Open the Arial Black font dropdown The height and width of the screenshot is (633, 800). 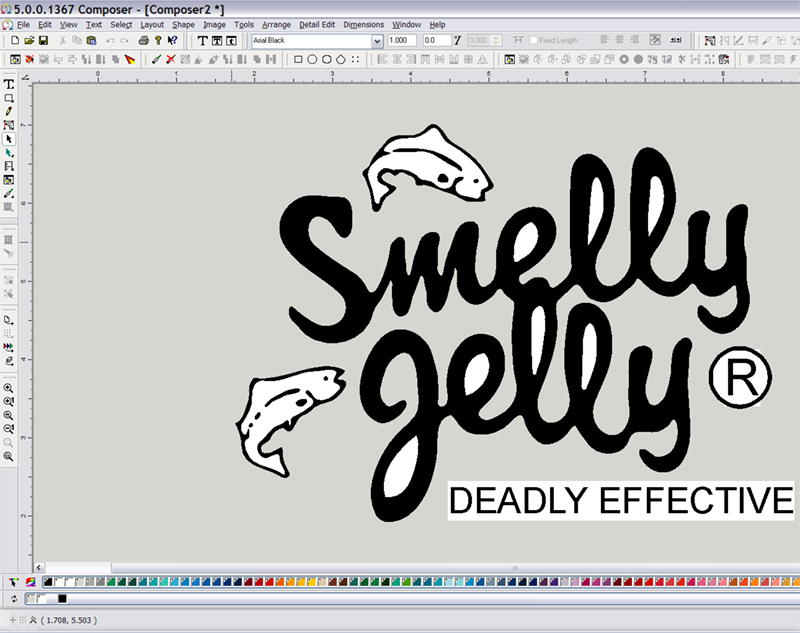[377, 41]
